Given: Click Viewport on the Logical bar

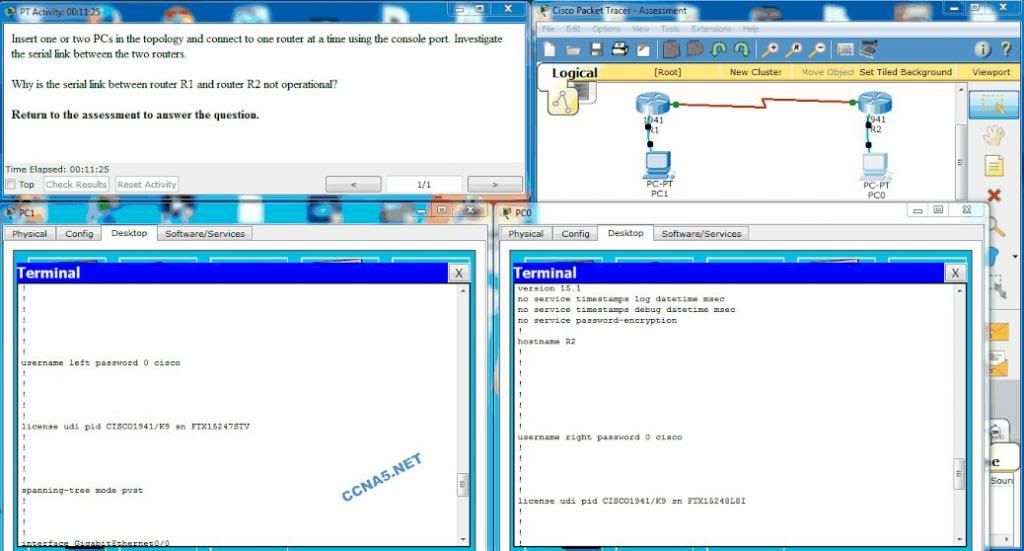Looking at the screenshot, I should click(x=991, y=72).
